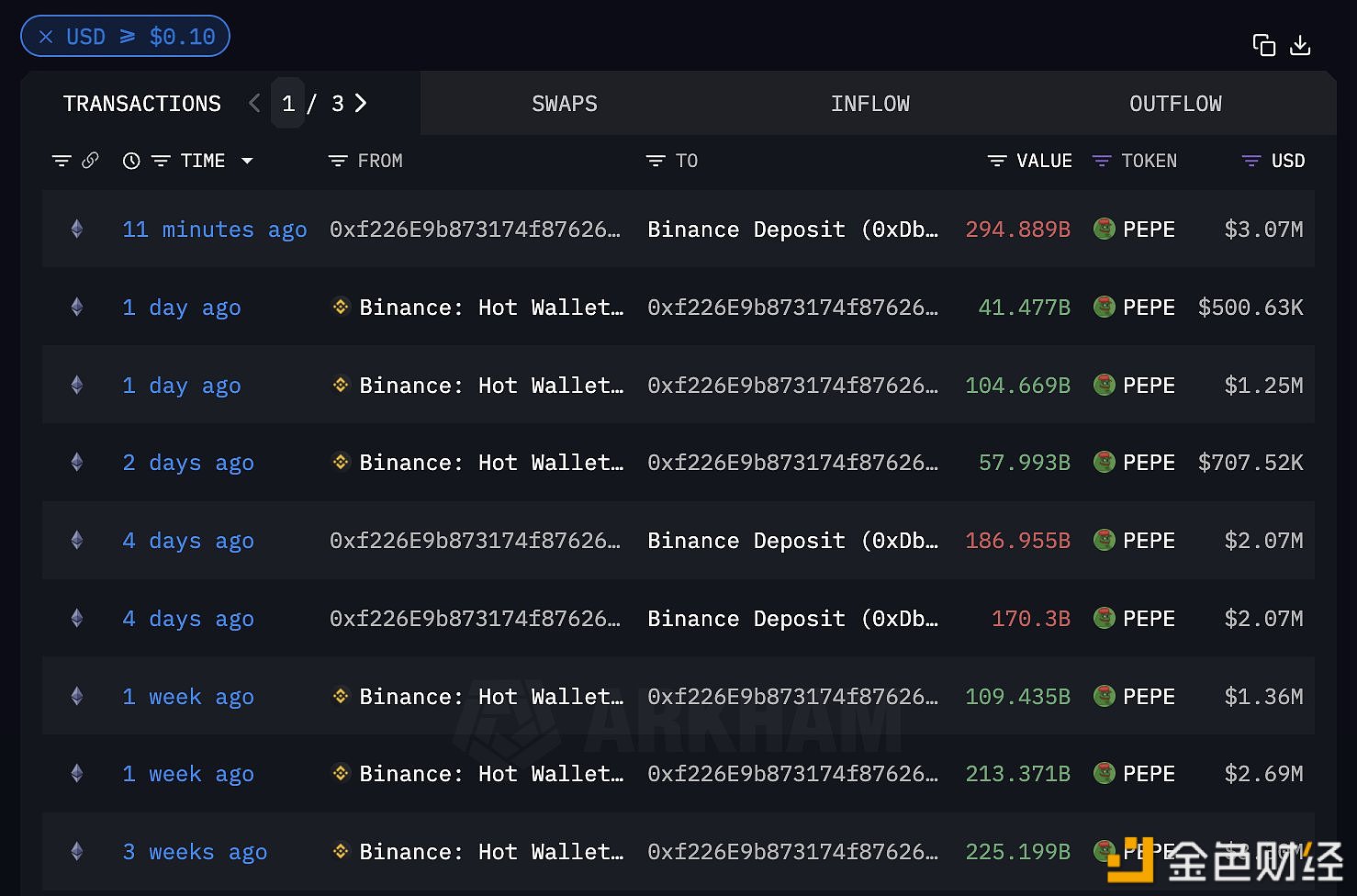Click PEPE token in $3.07M row
Image resolution: width=1357 pixels, height=896 pixels.
1135,230
